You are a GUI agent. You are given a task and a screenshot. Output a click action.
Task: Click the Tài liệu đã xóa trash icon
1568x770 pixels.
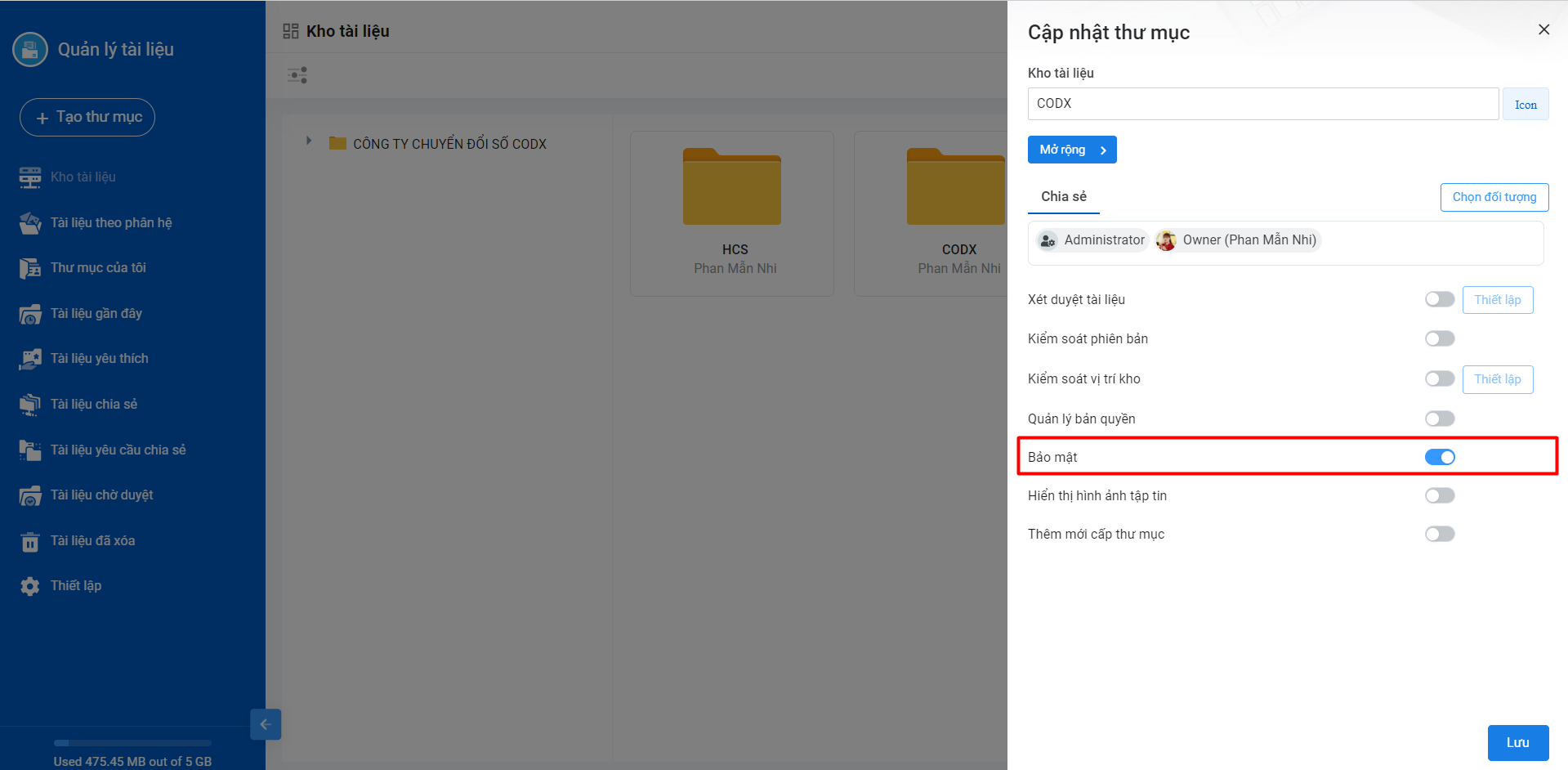tap(30, 541)
